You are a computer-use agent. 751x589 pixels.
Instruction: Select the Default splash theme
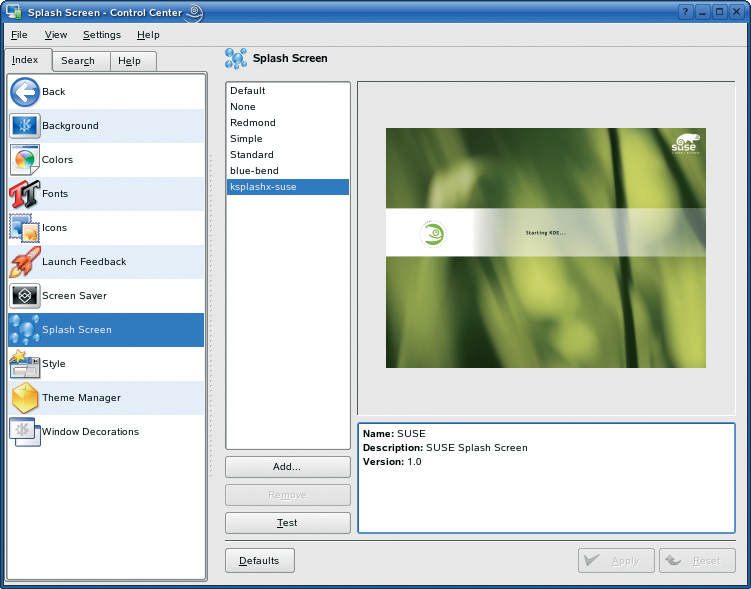coord(287,91)
